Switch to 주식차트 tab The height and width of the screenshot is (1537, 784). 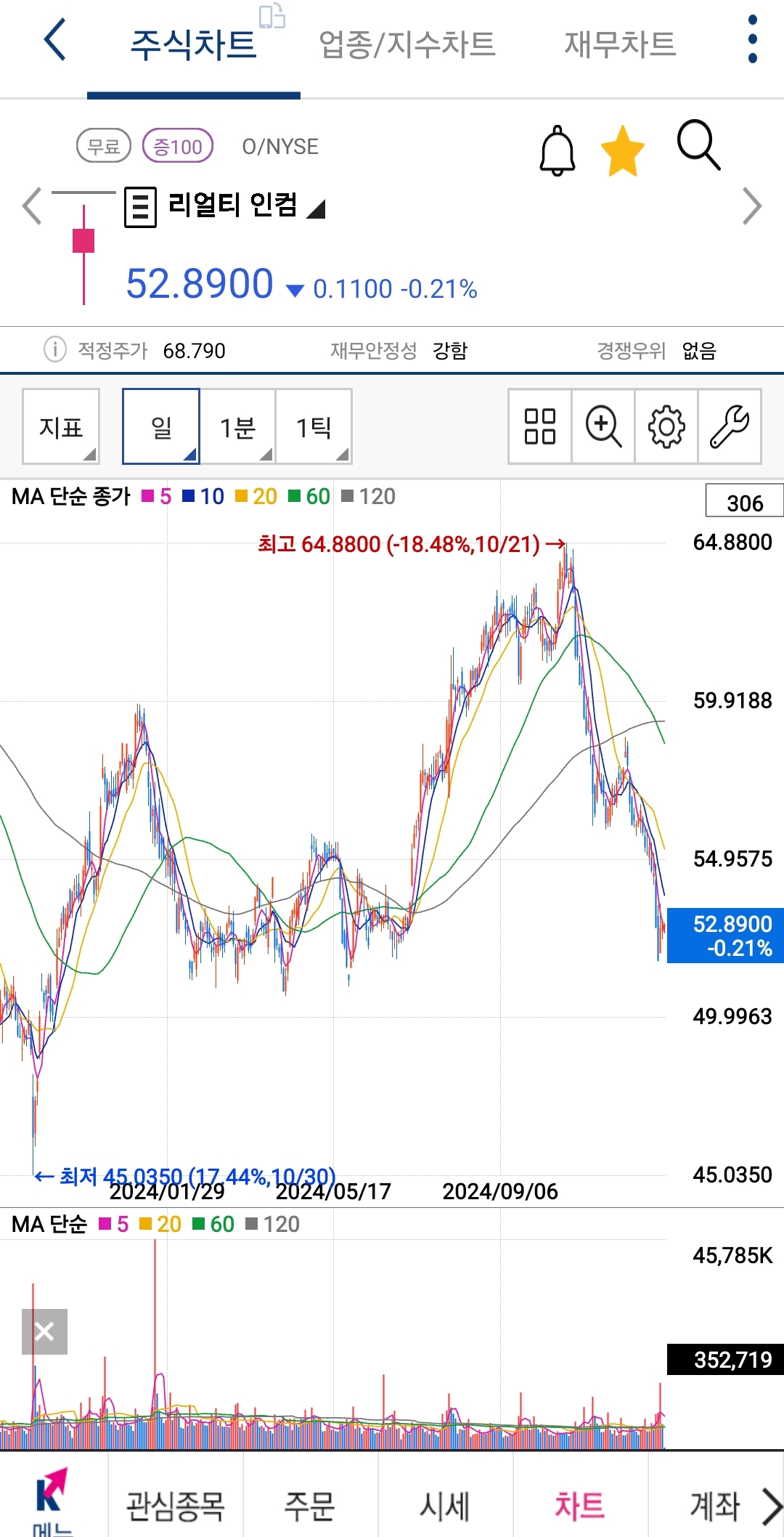(x=193, y=45)
